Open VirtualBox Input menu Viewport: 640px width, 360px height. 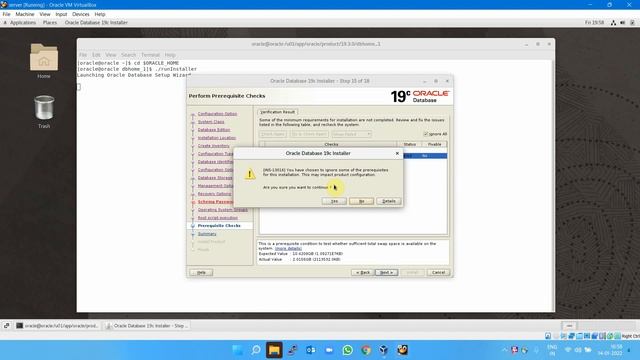click(x=61, y=14)
